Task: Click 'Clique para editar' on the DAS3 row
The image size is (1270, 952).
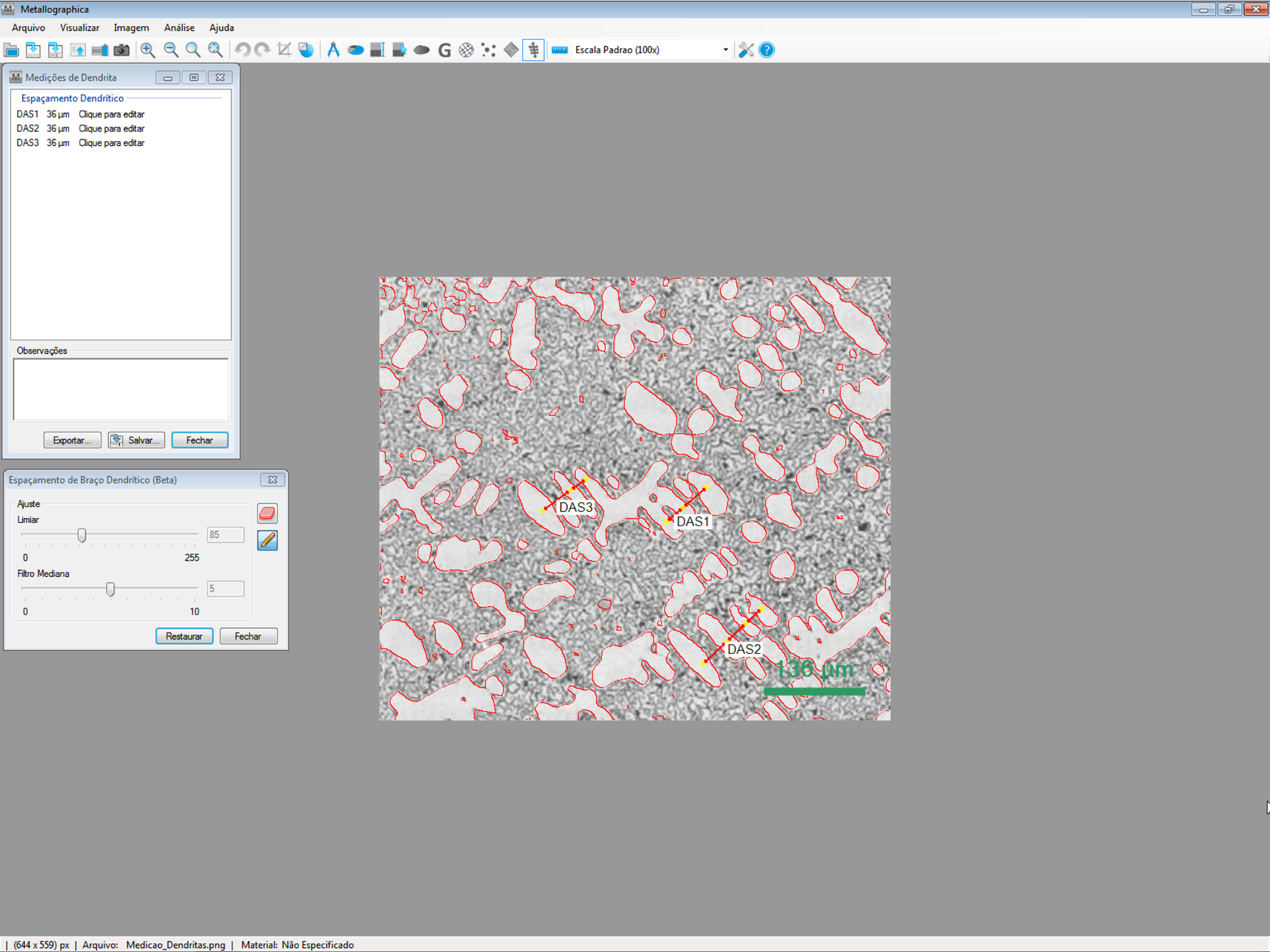Action: point(112,143)
